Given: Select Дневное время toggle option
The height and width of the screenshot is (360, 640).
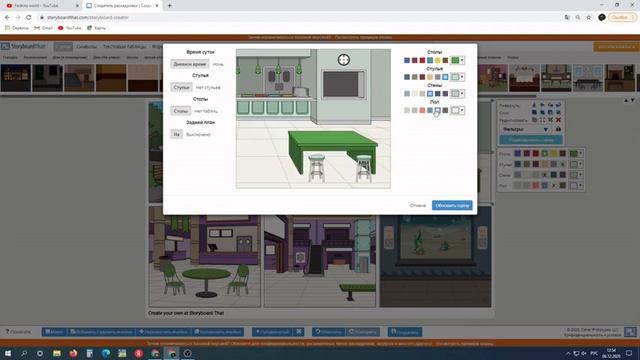Looking at the screenshot, I should (190, 64).
